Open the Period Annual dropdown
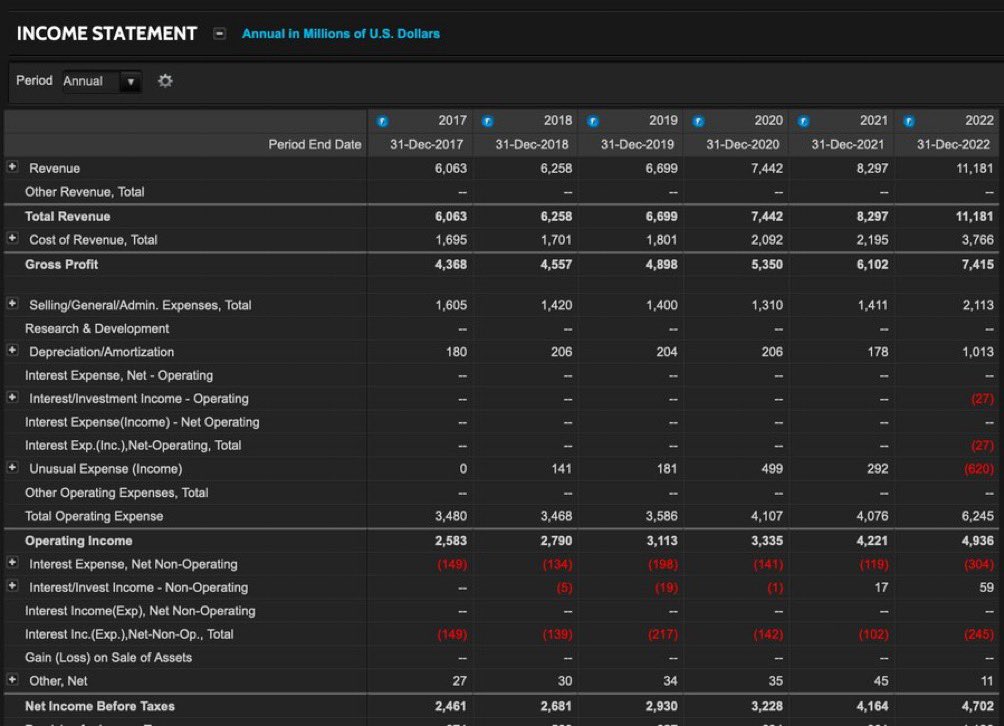1004x726 pixels. tap(102, 81)
